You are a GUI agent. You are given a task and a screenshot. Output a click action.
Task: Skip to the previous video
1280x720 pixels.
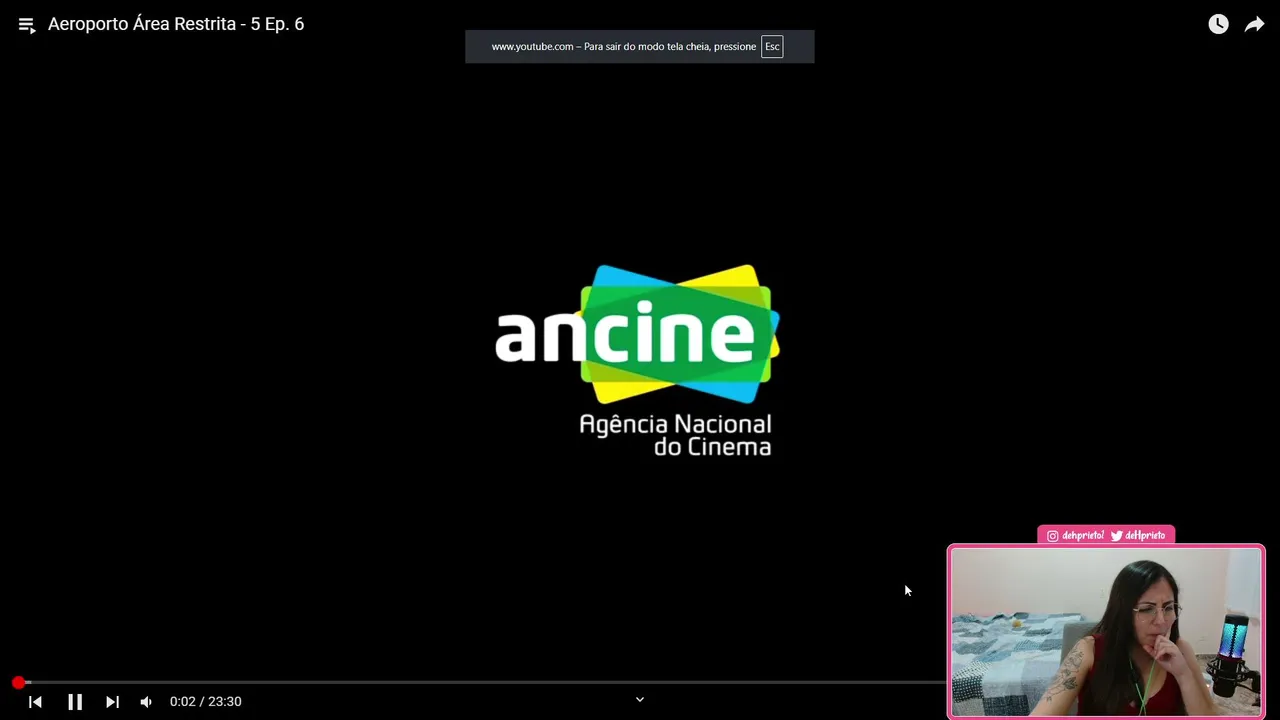(x=35, y=702)
